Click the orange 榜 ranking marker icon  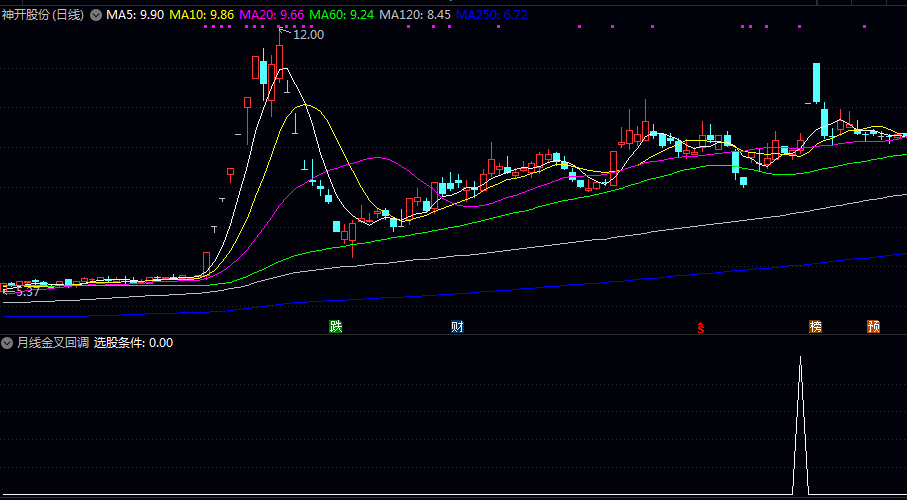point(816,327)
